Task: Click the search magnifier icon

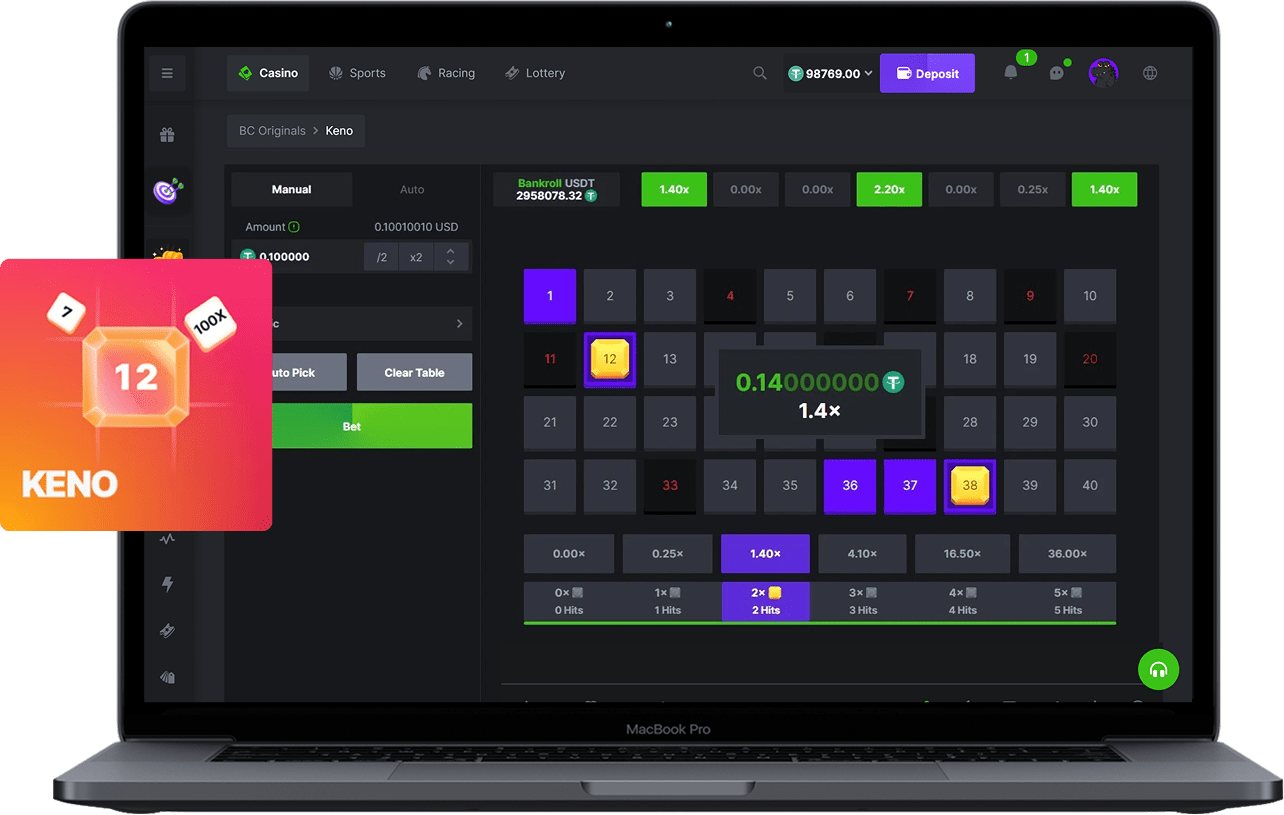Action: pos(760,73)
